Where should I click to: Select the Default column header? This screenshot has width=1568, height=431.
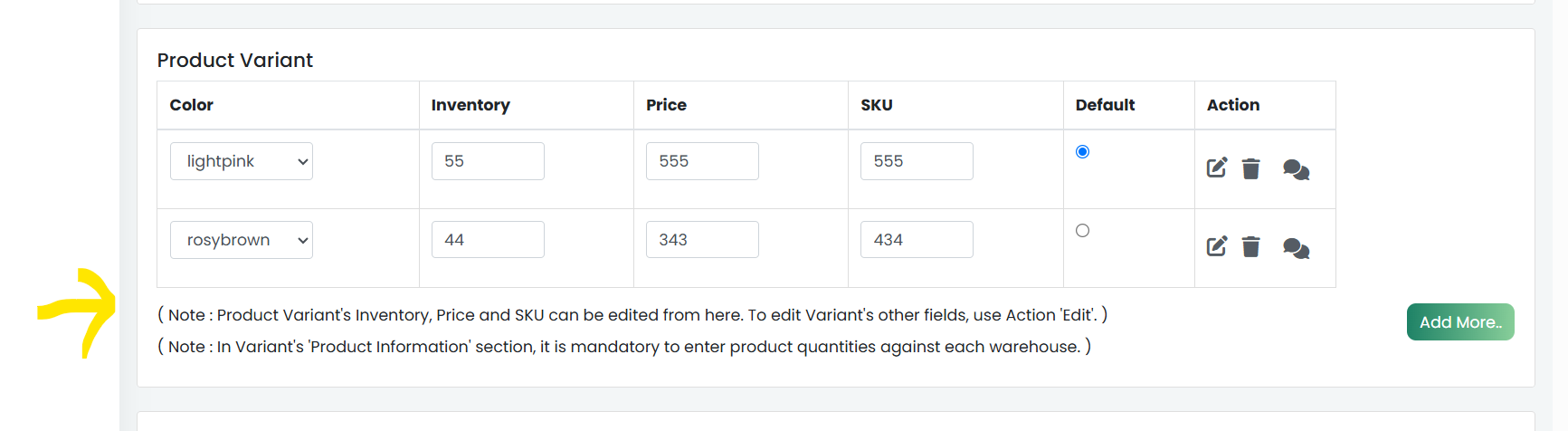pos(1105,105)
